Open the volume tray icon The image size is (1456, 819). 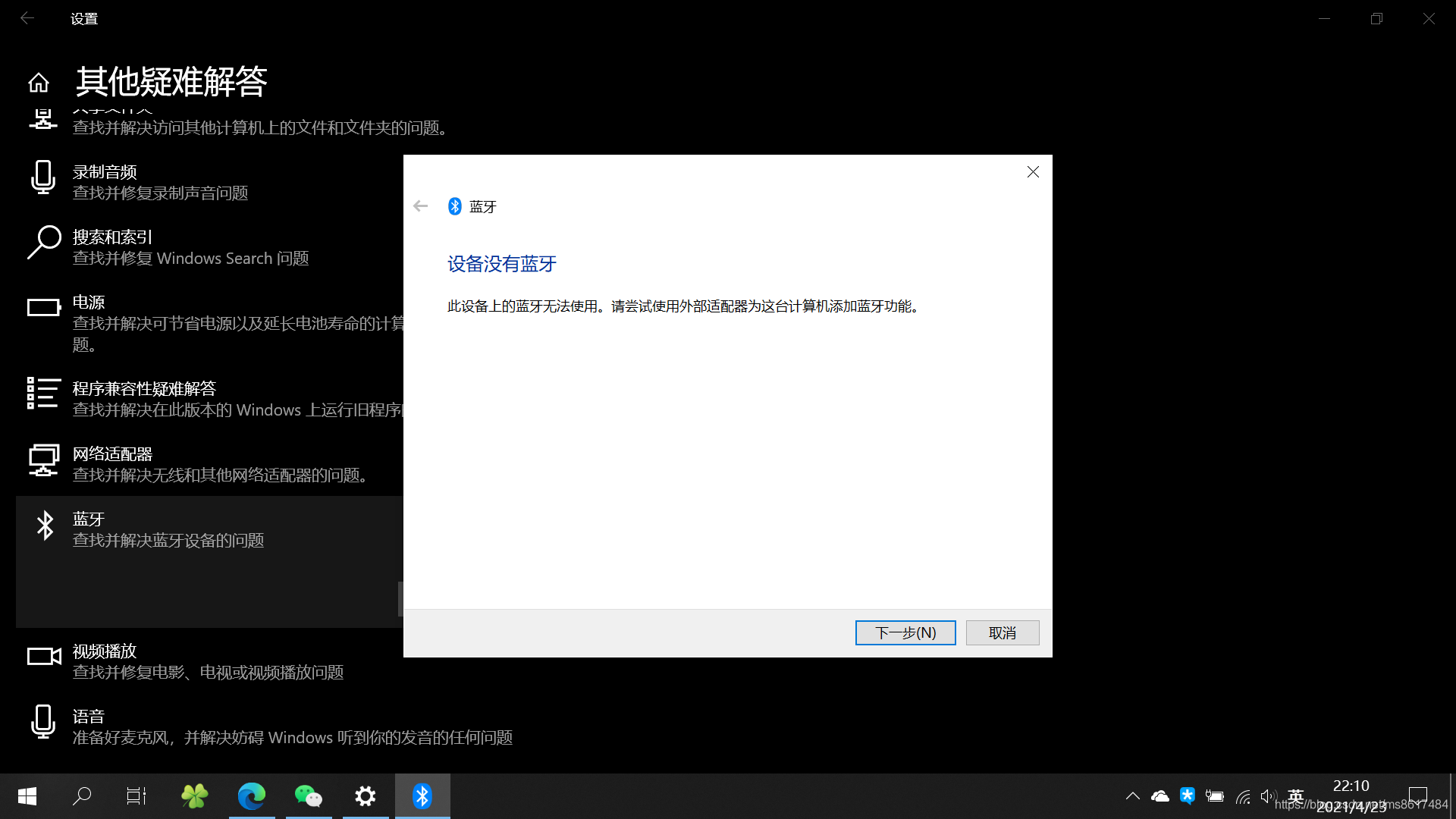pos(1269,796)
